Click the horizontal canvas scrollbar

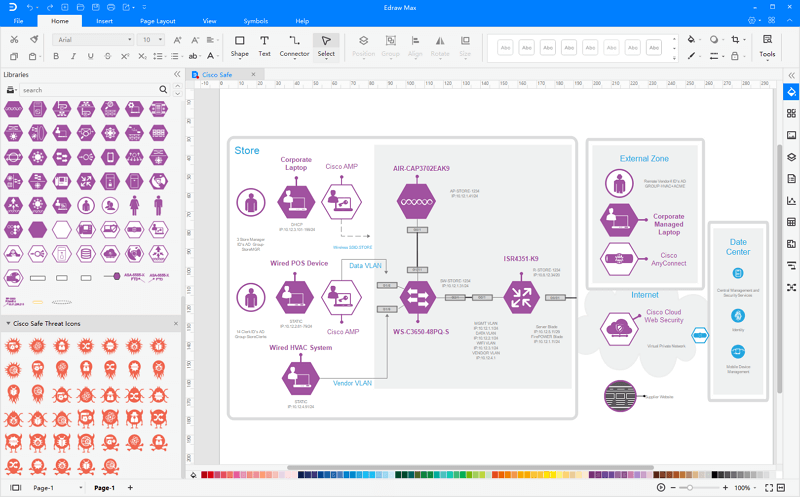click(470, 467)
